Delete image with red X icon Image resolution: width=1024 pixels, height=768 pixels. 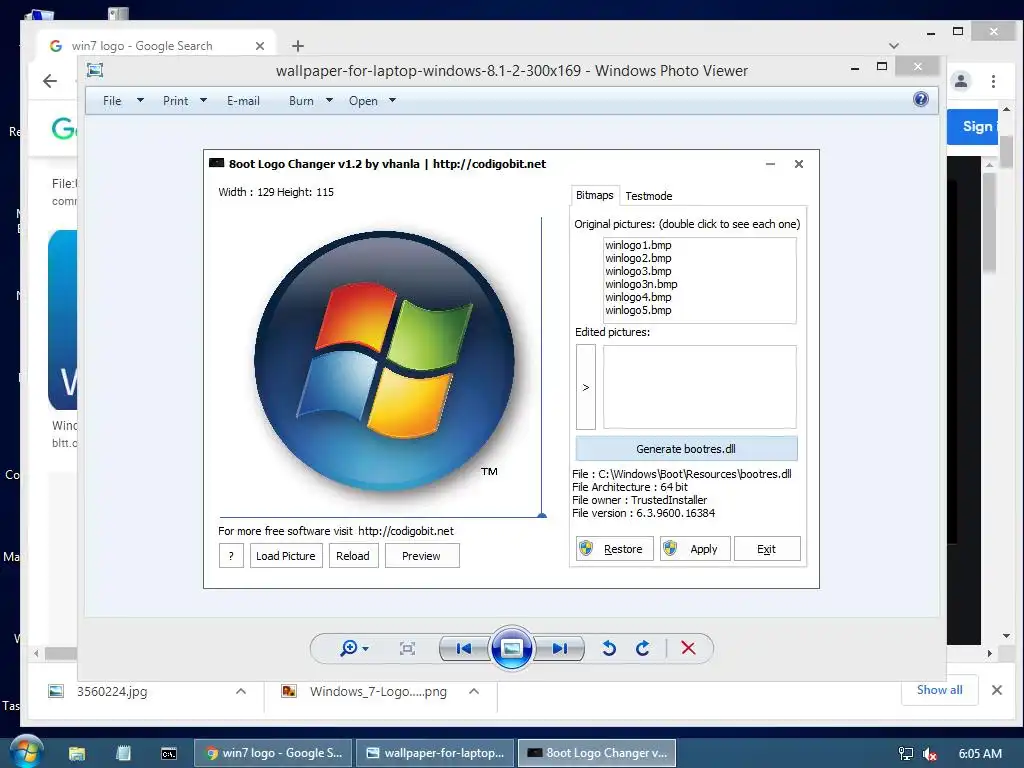[x=688, y=648]
